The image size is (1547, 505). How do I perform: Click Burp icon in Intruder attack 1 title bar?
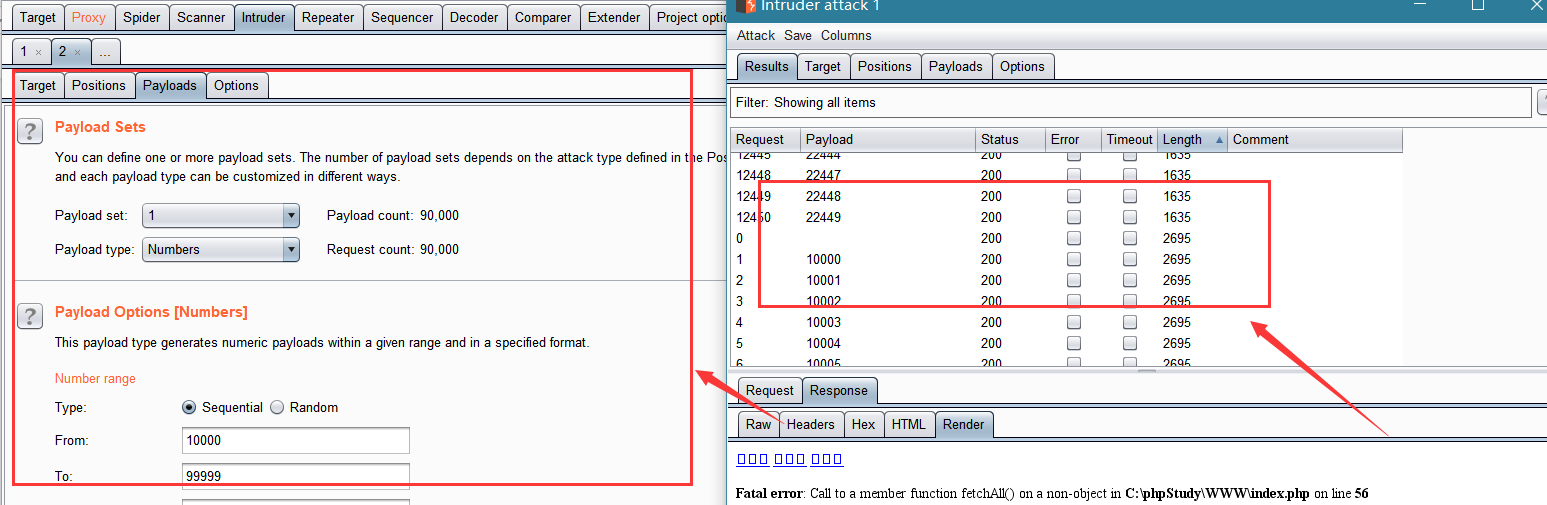tap(745, 5)
